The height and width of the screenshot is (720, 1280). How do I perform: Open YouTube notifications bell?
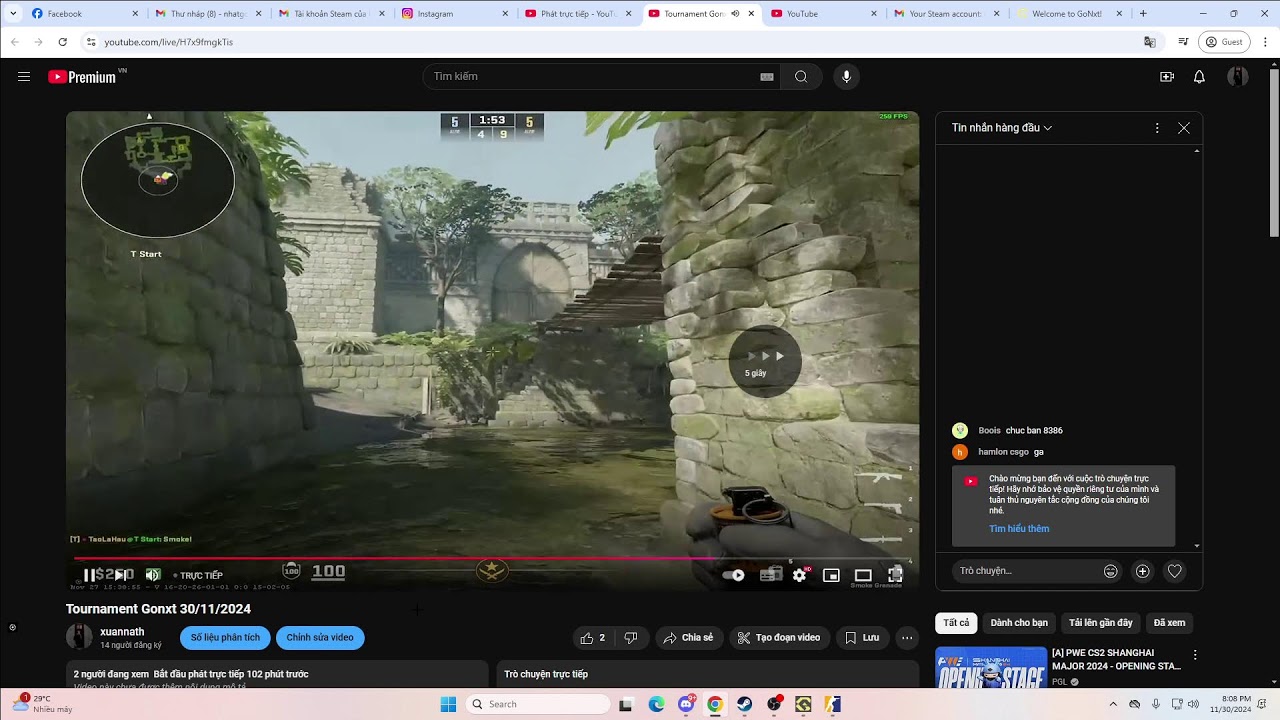click(1199, 77)
